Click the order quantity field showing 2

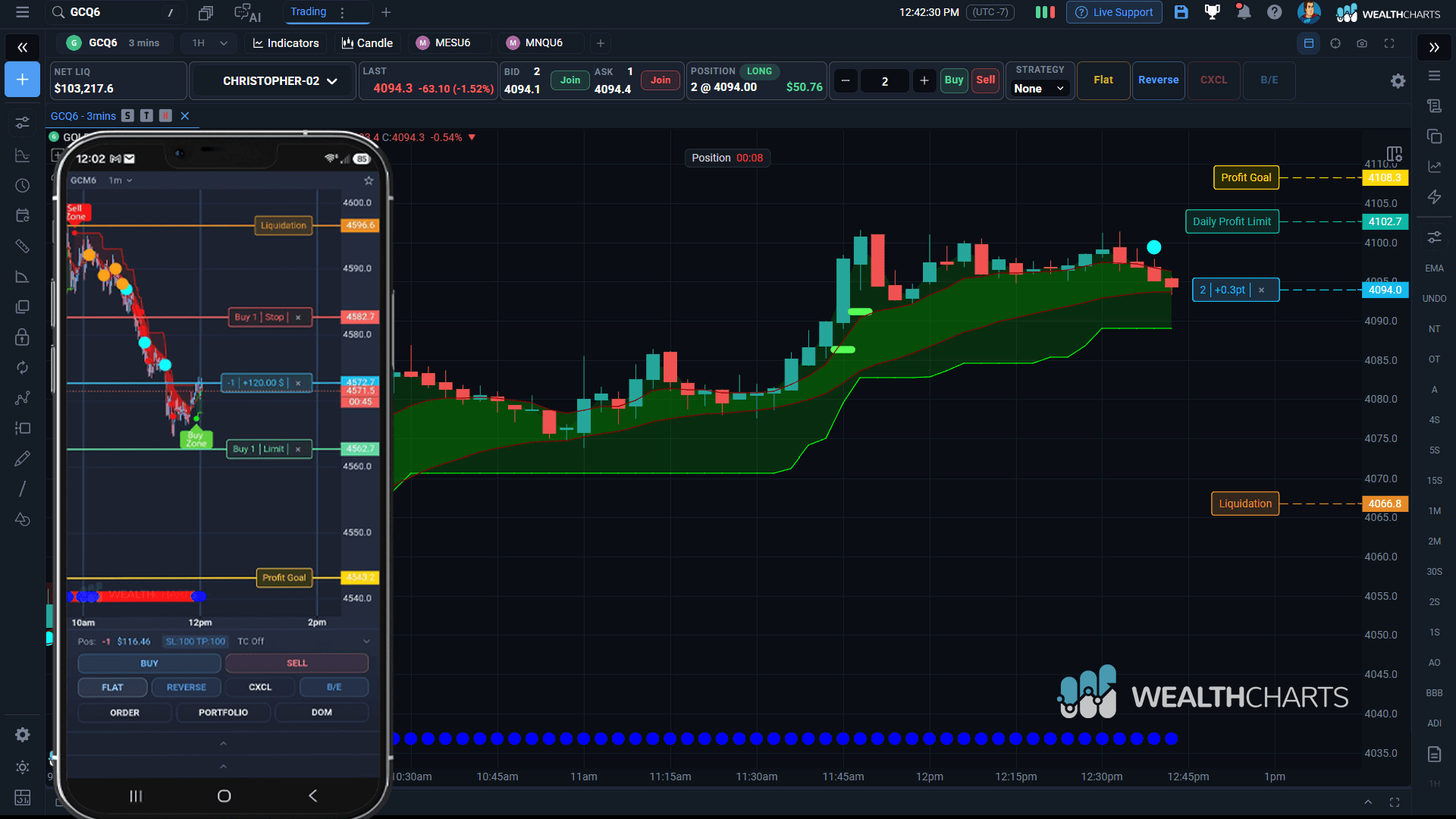click(884, 81)
